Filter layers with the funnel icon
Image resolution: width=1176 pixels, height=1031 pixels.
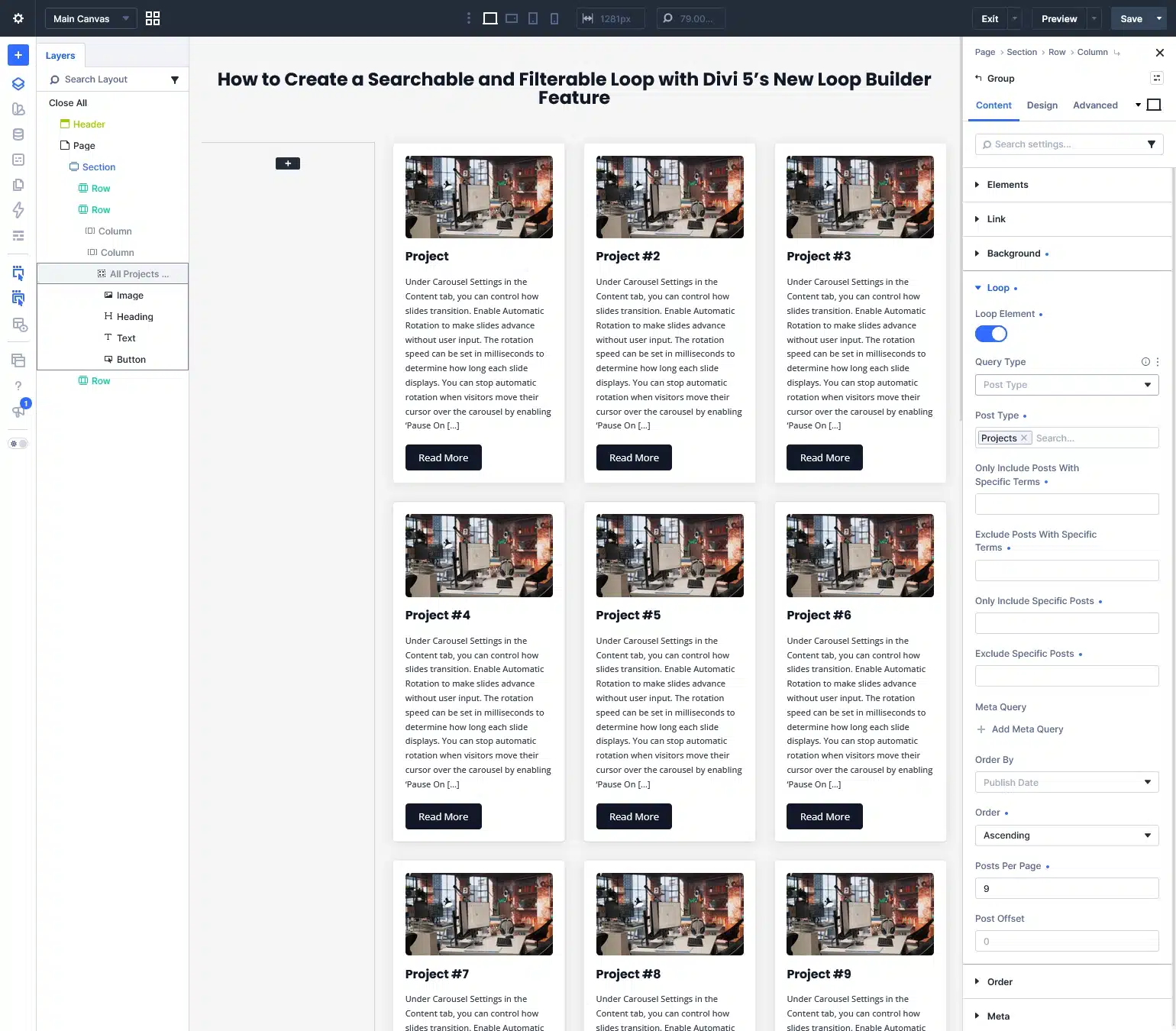click(x=175, y=79)
